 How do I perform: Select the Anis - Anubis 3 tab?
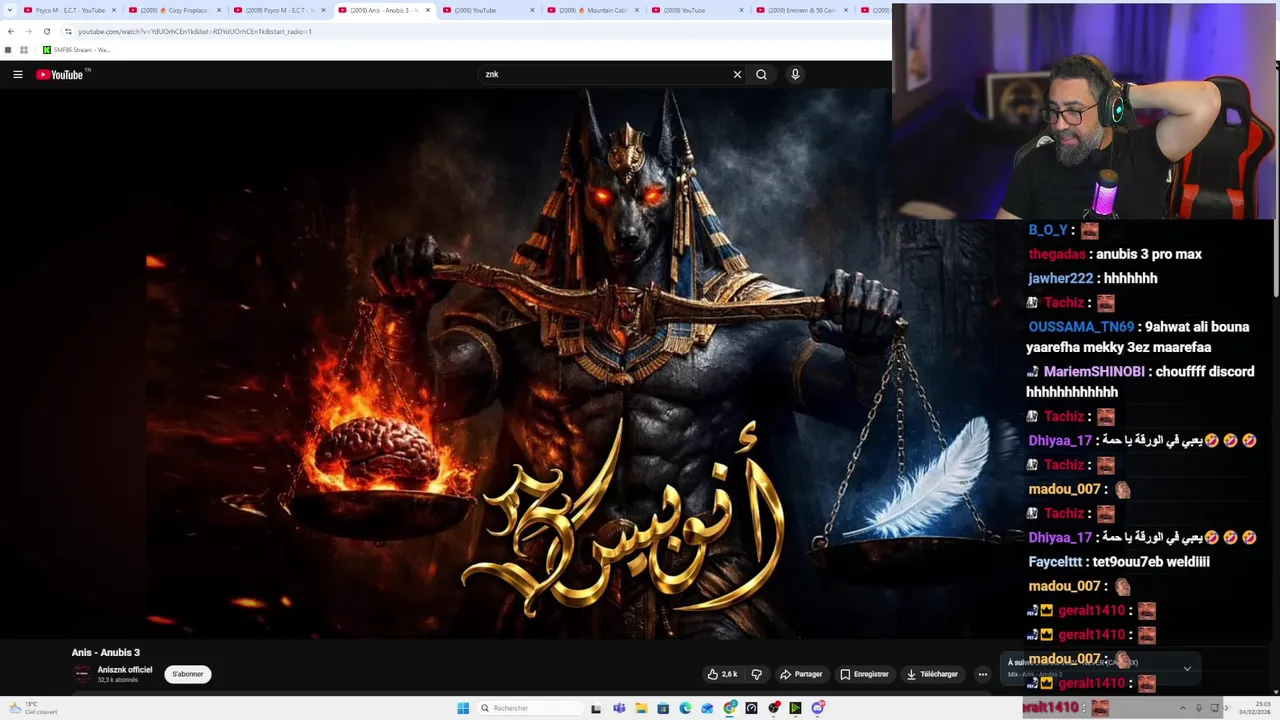(385, 10)
